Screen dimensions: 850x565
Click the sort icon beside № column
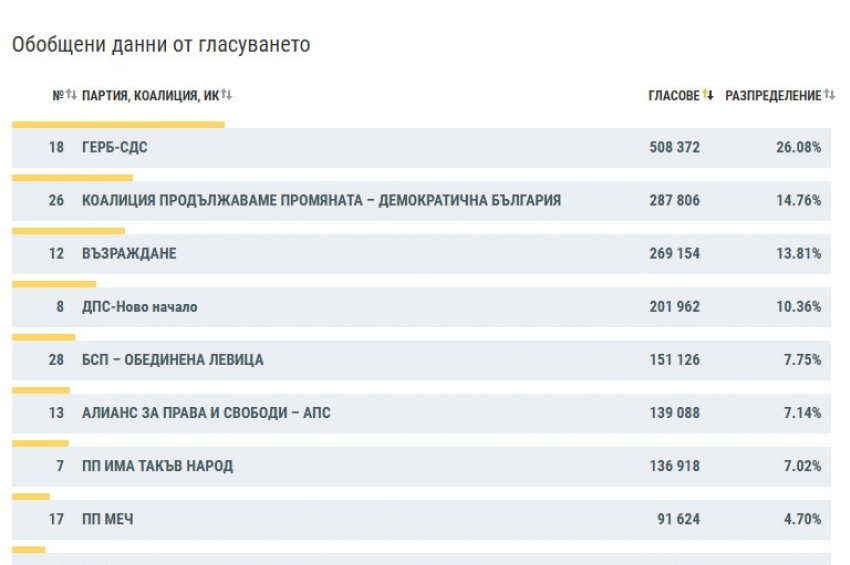pos(71,95)
